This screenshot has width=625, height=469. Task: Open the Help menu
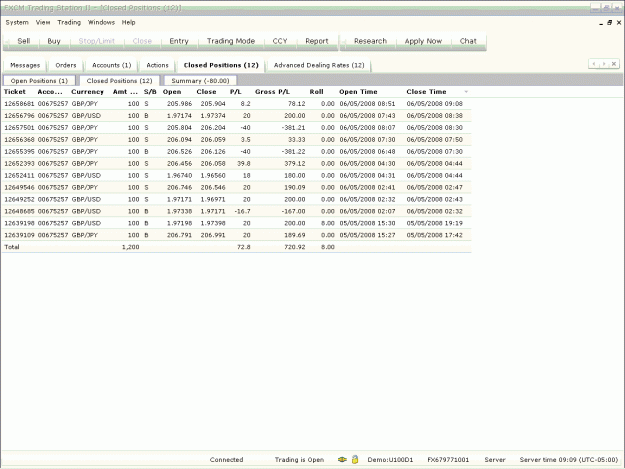128,22
